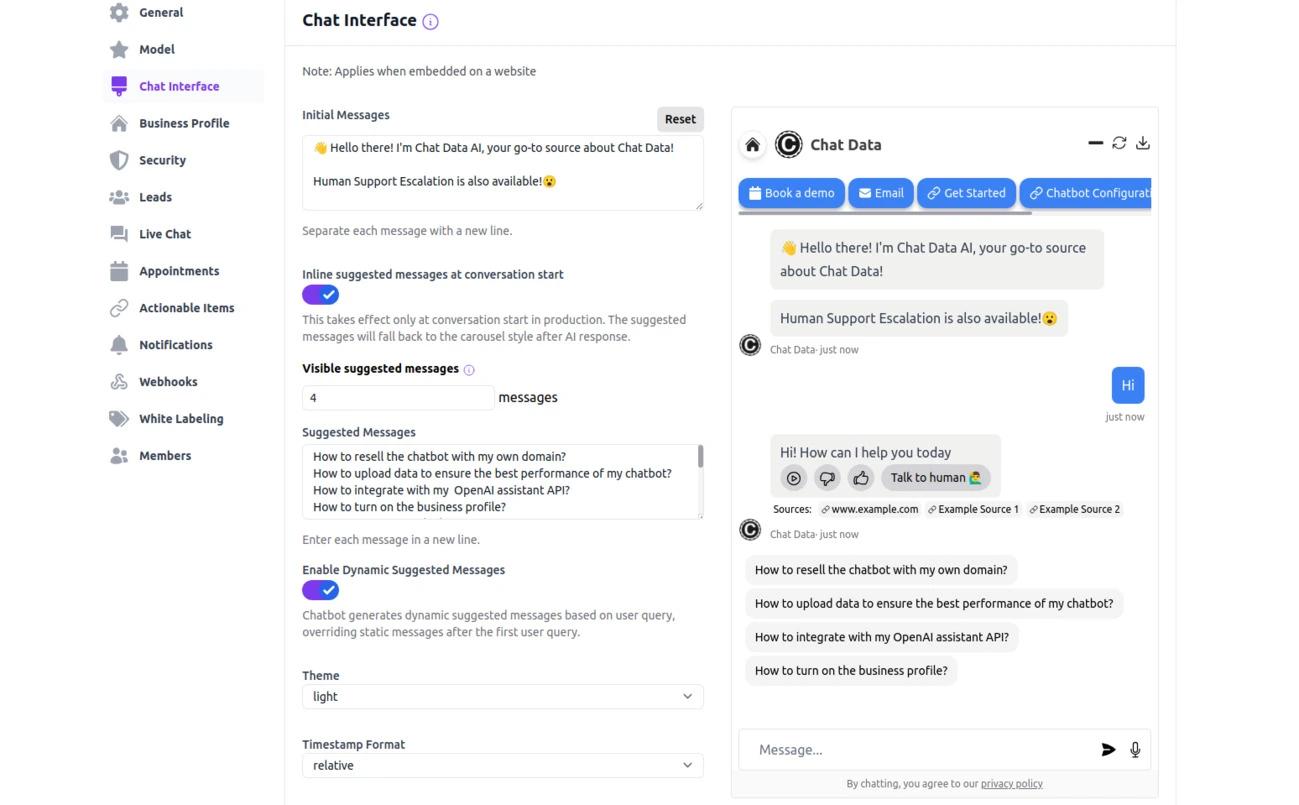Open Business Profile settings section
The height and width of the screenshot is (805, 1299).
tap(184, 123)
